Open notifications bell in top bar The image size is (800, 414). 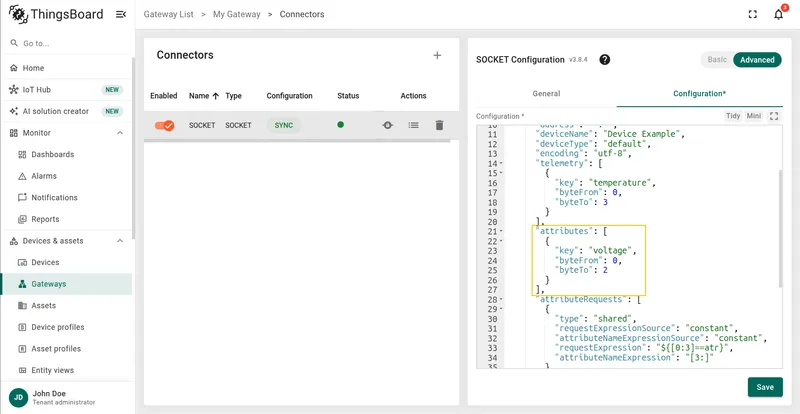click(x=779, y=14)
